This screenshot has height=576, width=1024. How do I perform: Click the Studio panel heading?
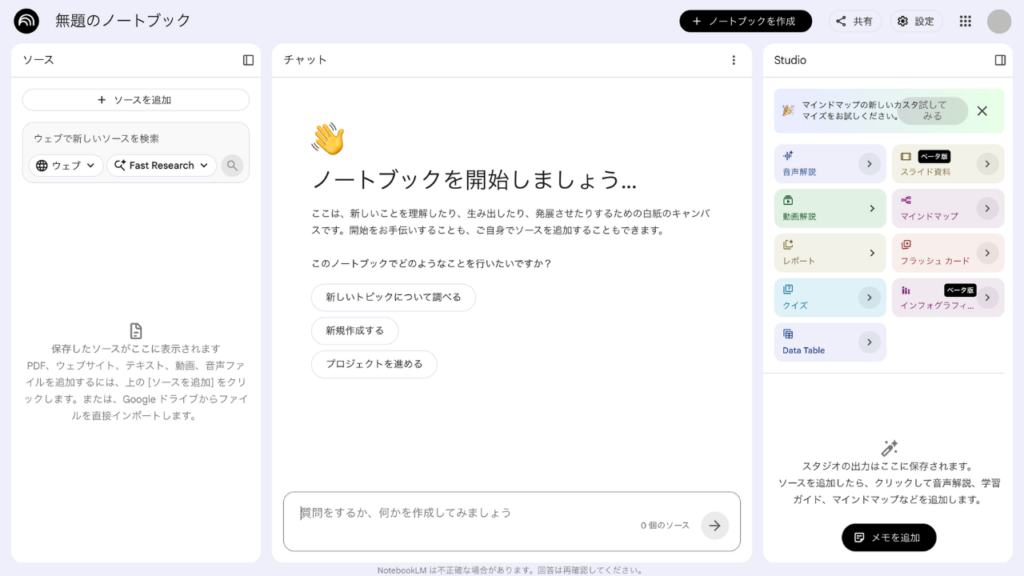(790, 60)
